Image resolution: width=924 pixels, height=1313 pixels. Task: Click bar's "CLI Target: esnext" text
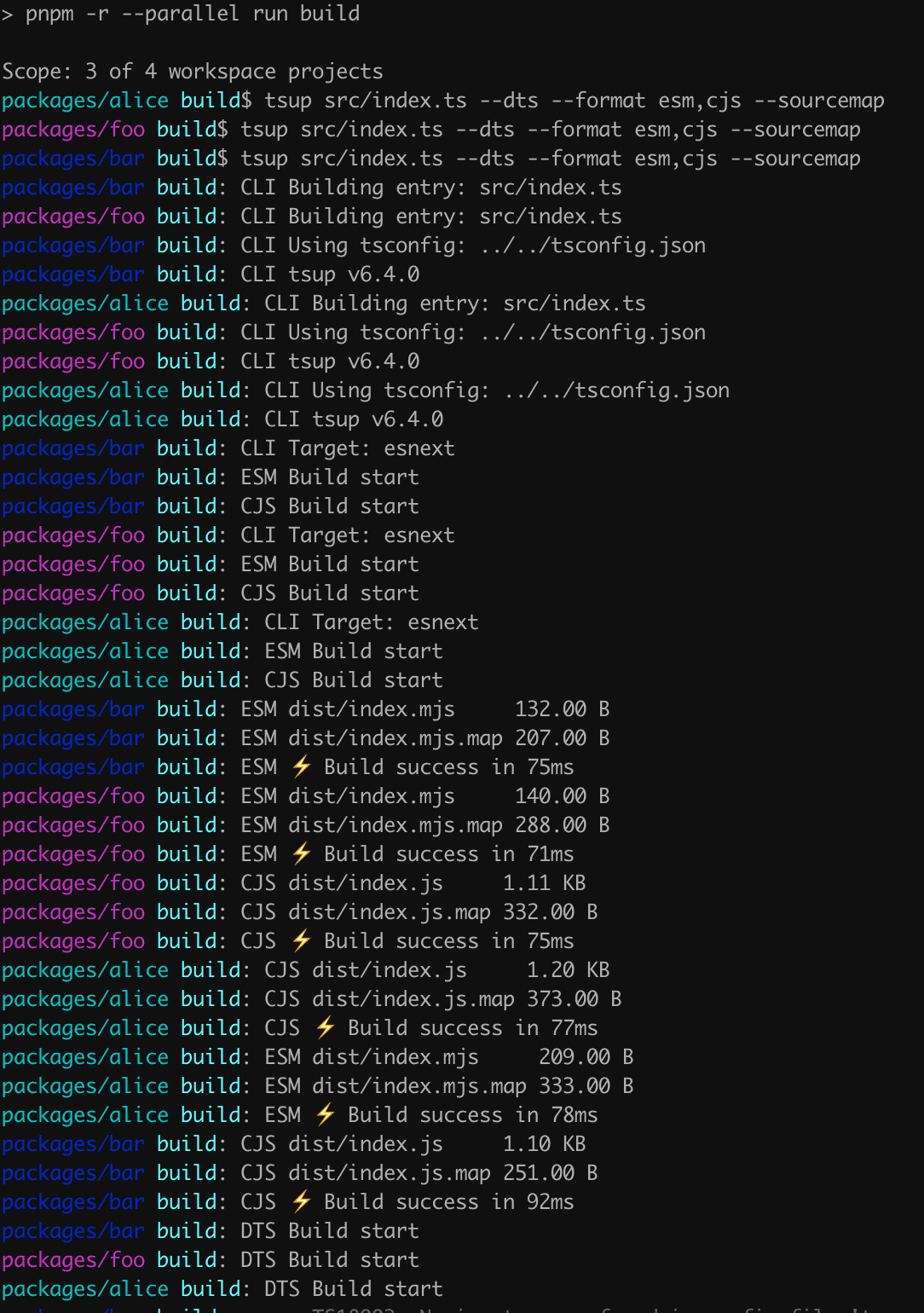click(x=348, y=448)
